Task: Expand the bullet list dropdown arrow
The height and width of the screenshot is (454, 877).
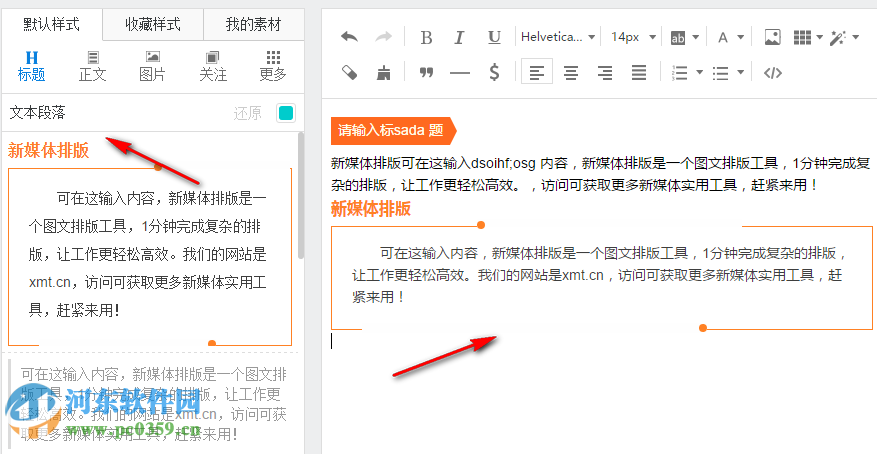Action: 741,72
